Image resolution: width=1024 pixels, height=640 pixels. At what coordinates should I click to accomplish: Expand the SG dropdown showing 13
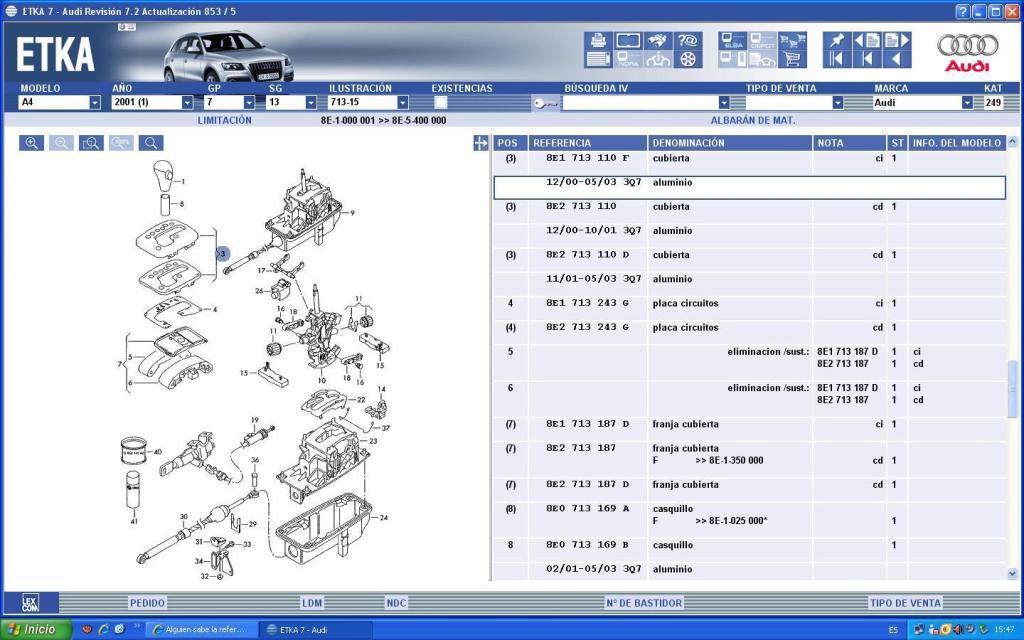pyautogui.click(x=311, y=103)
